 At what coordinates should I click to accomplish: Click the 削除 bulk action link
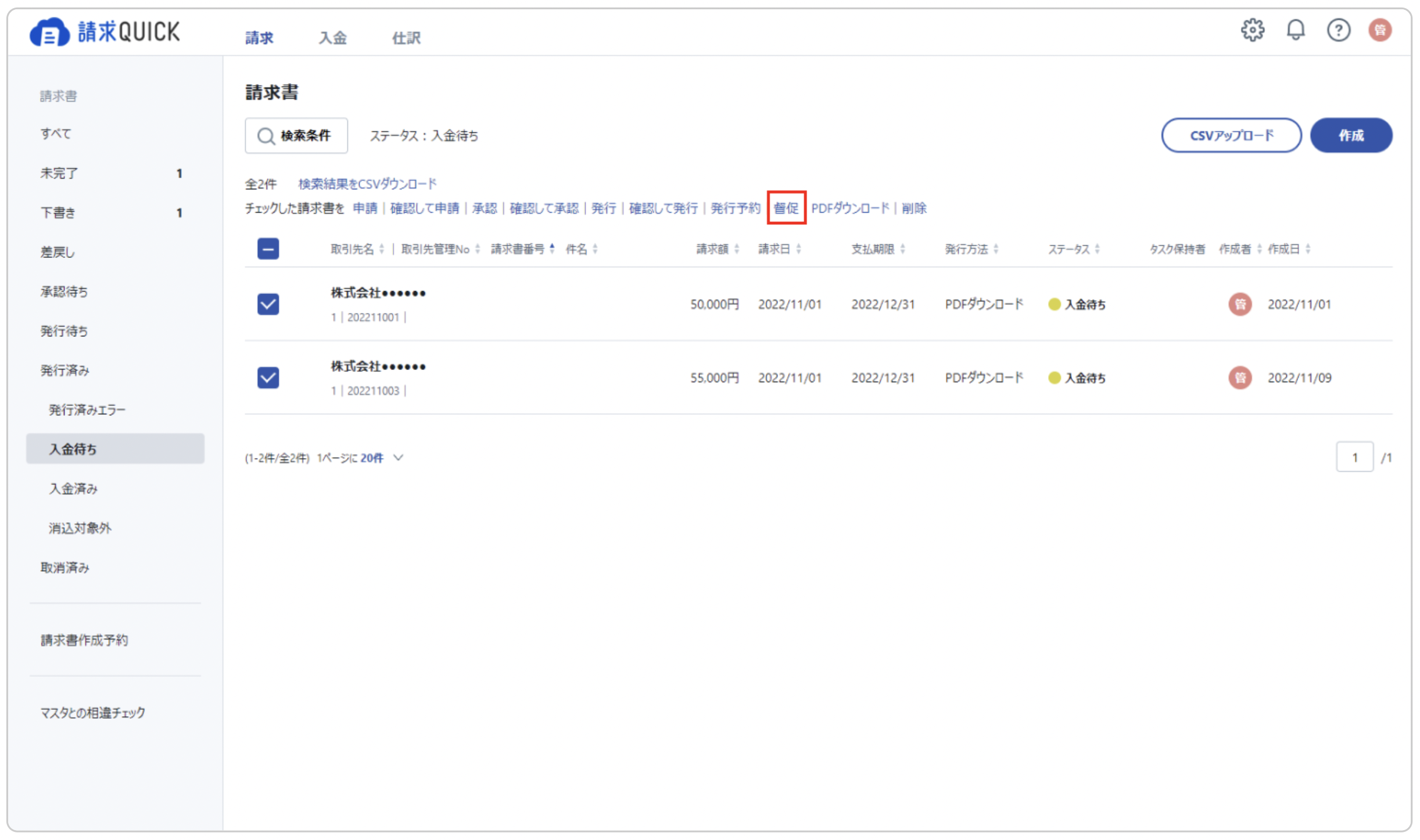coord(914,208)
